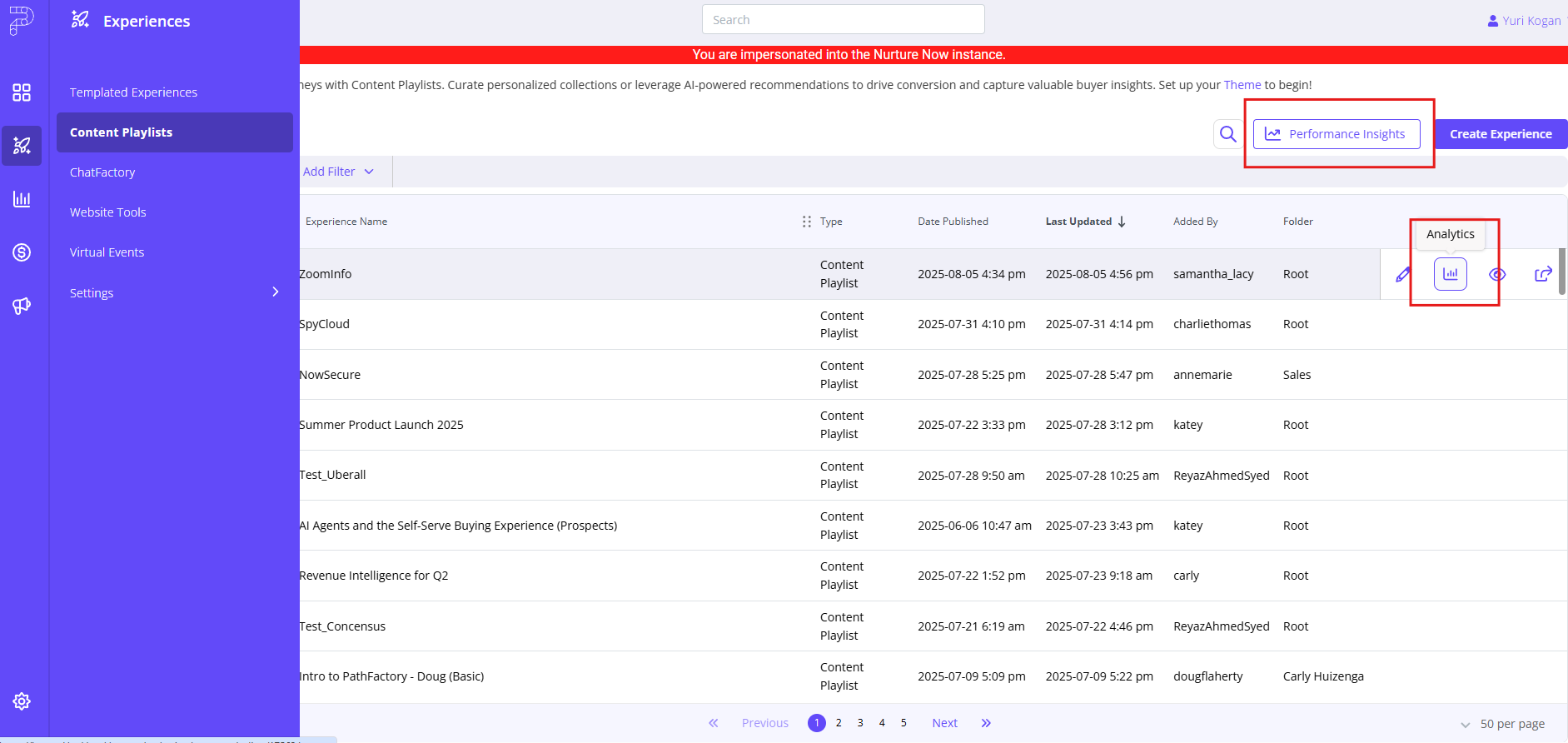Jump to last page with double-right arrows
The height and width of the screenshot is (743, 1568).
pyautogui.click(x=986, y=723)
